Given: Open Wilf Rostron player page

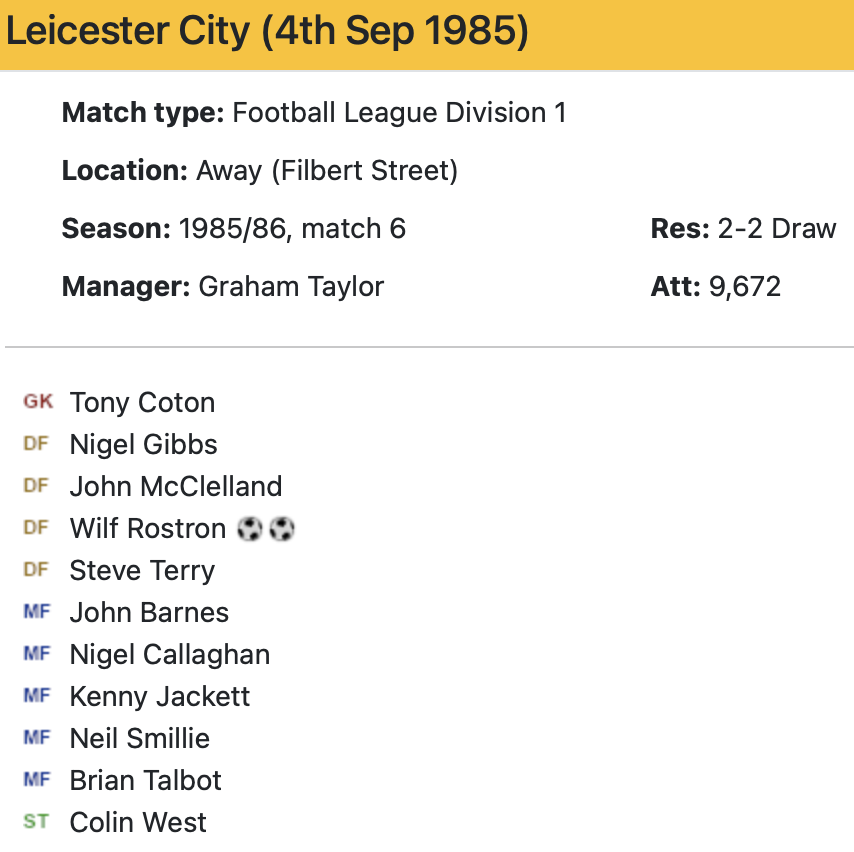Looking at the screenshot, I should pos(148,529).
